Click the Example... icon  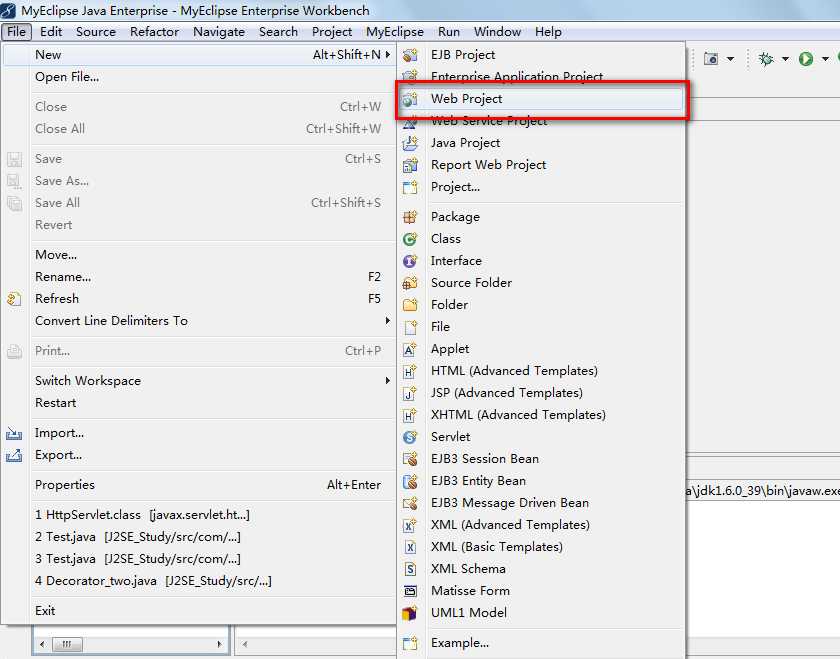point(410,643)
